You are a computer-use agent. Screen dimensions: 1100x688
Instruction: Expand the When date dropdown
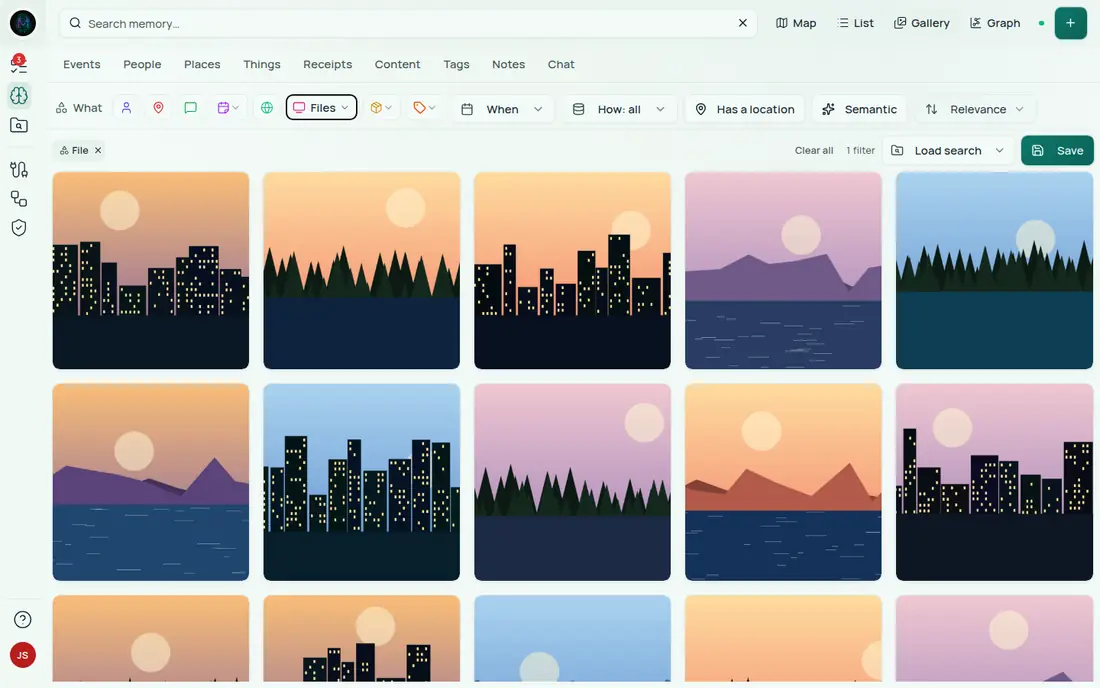tap(502, 109)
